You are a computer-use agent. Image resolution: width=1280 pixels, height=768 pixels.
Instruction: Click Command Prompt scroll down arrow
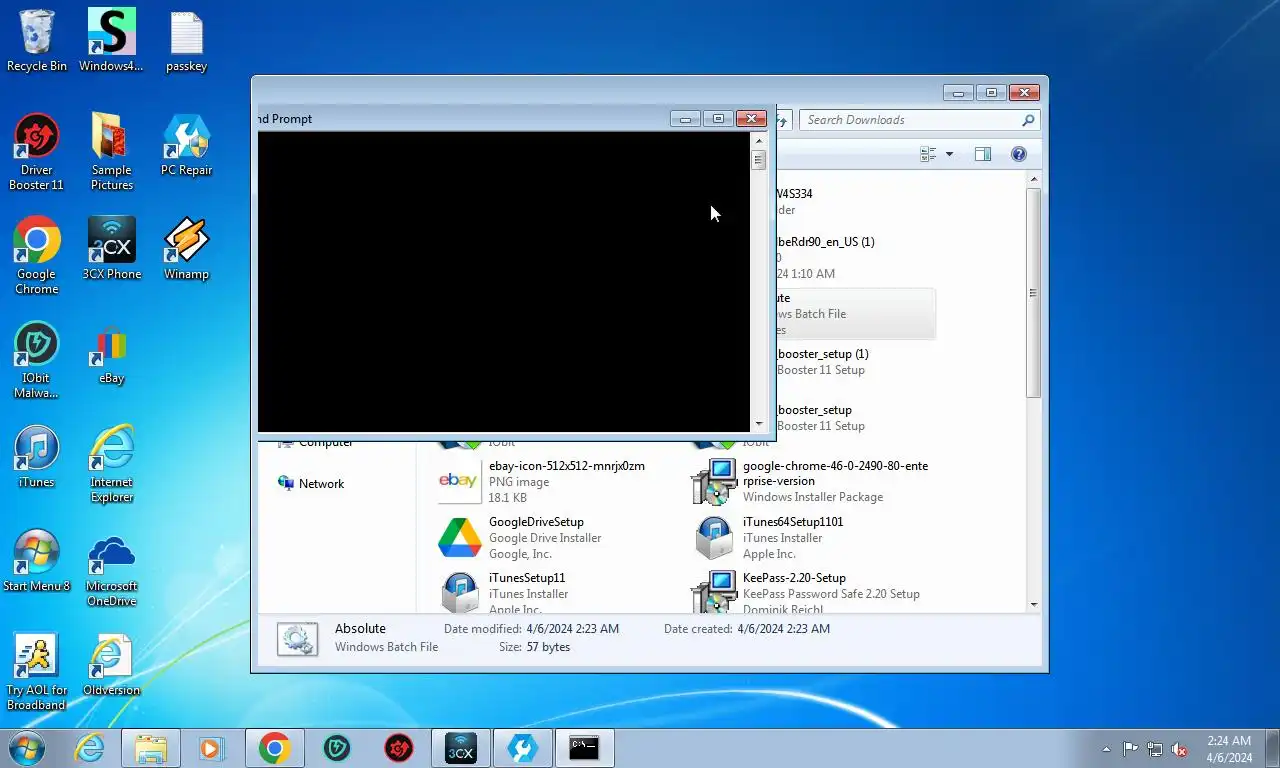(758, 424)
